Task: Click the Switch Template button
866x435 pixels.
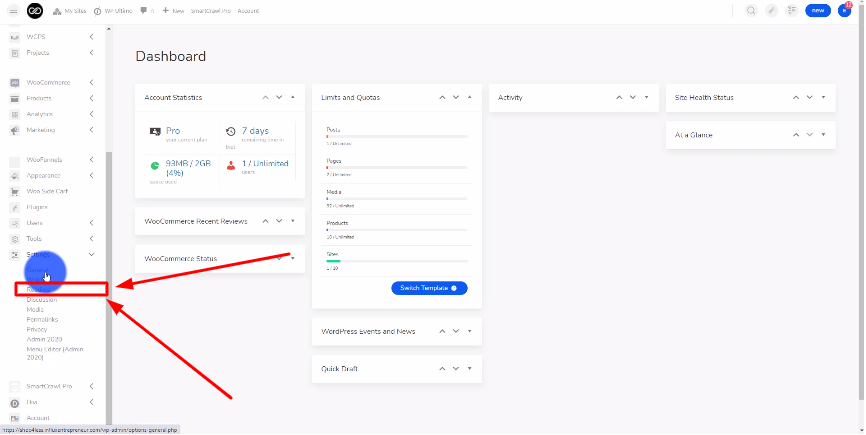Action: [x=429, y=288]
